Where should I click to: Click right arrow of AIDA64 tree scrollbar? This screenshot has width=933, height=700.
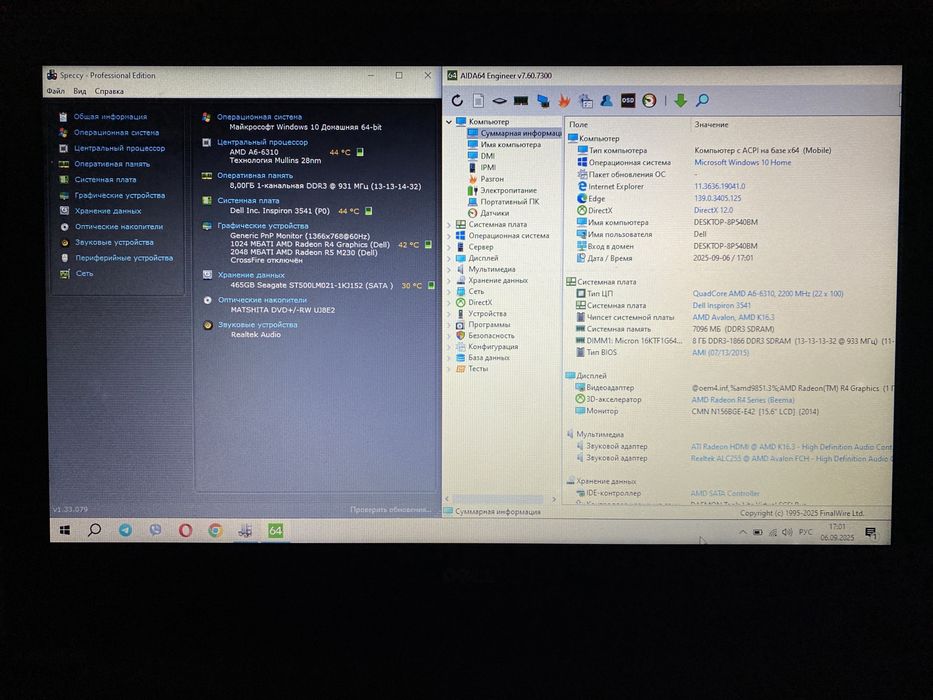[x=554, y=499]
